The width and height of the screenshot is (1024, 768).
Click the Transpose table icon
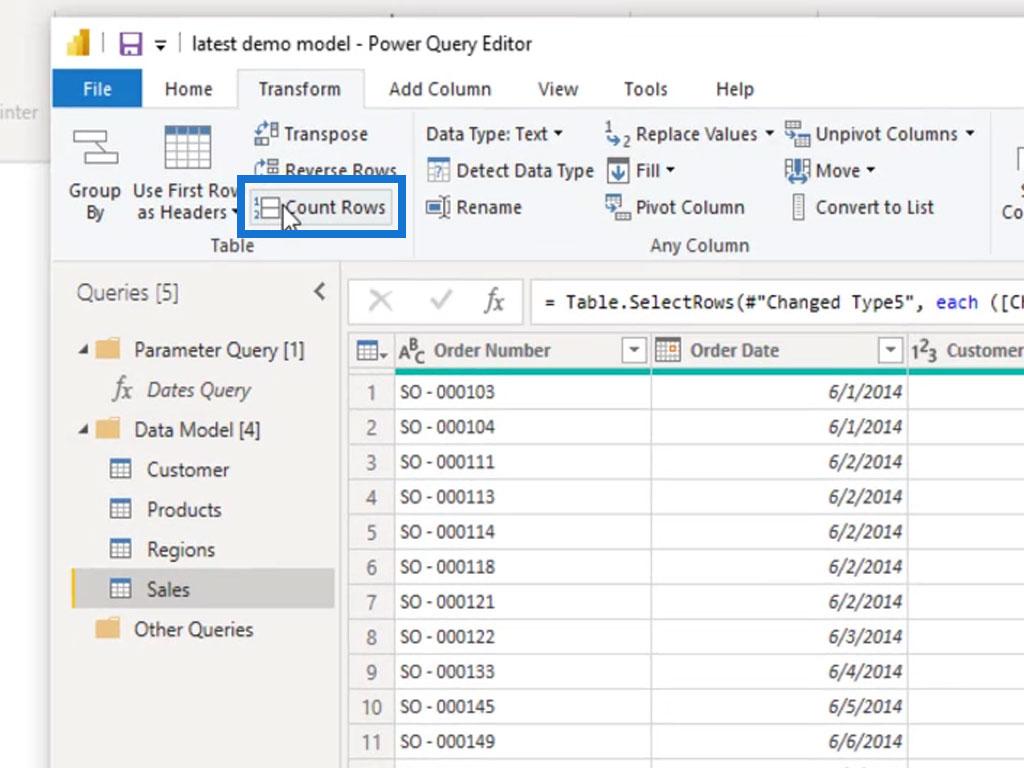pyautogui.click(x=266, y=134)
